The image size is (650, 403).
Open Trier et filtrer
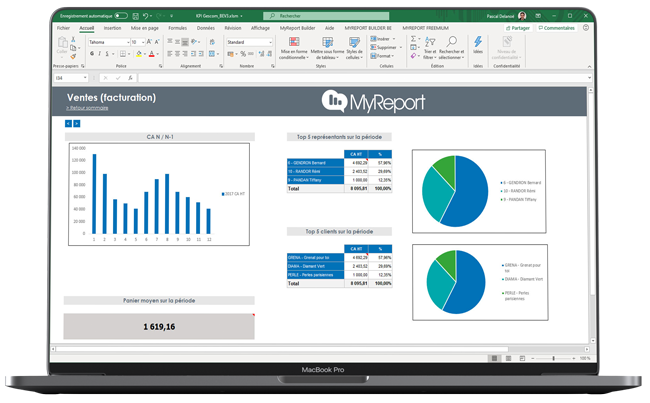pyautogui.click(x=430, y=48)
